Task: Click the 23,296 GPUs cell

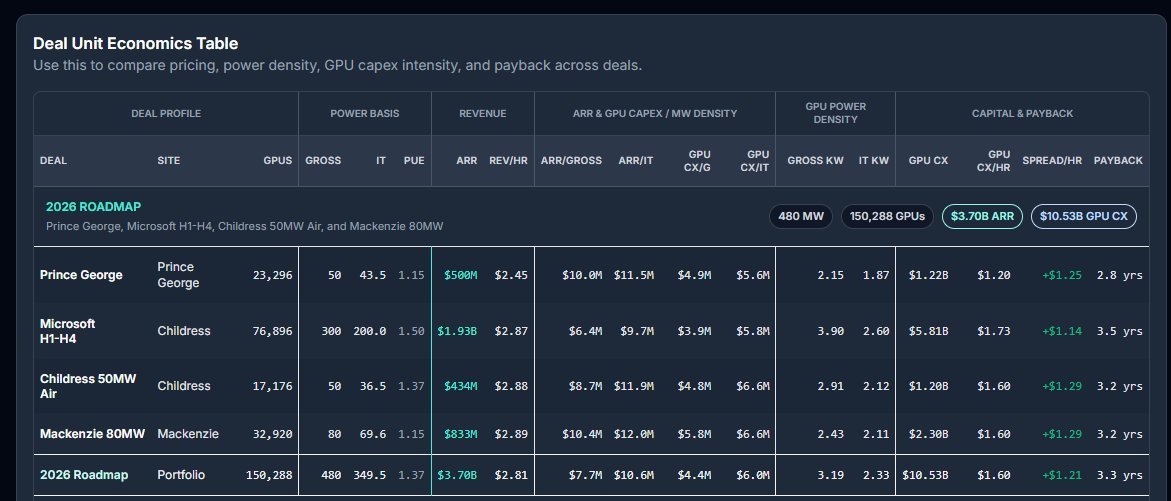Action: pyautogui.click(x=273, y=275)
